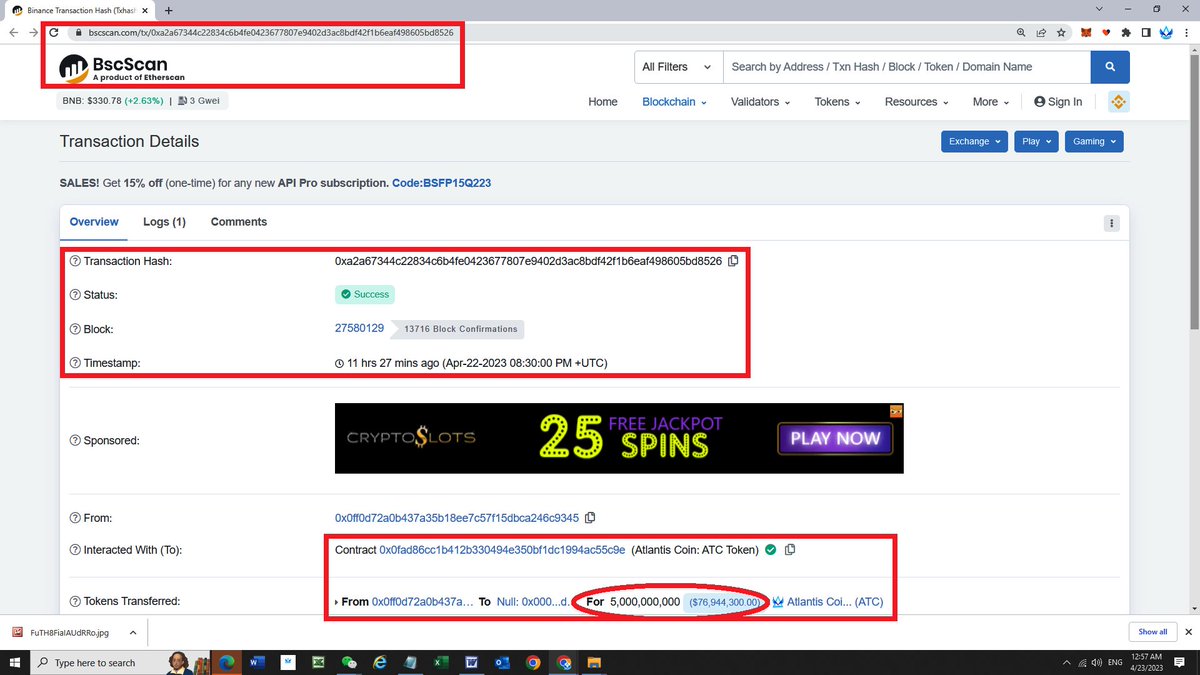Expand the All Filters dropdown

678,67
